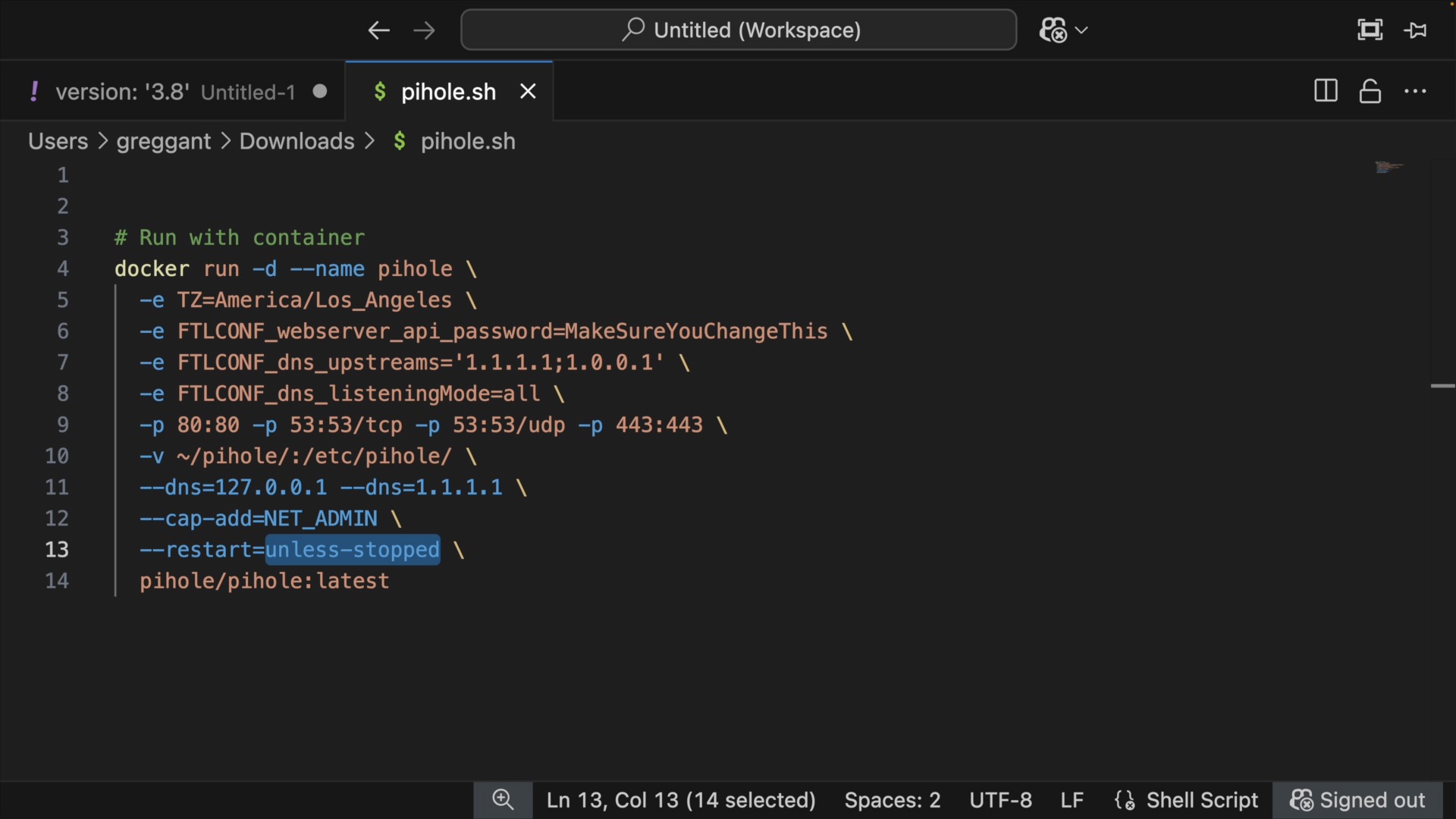Click the workspace search command box

coord(739,30)
